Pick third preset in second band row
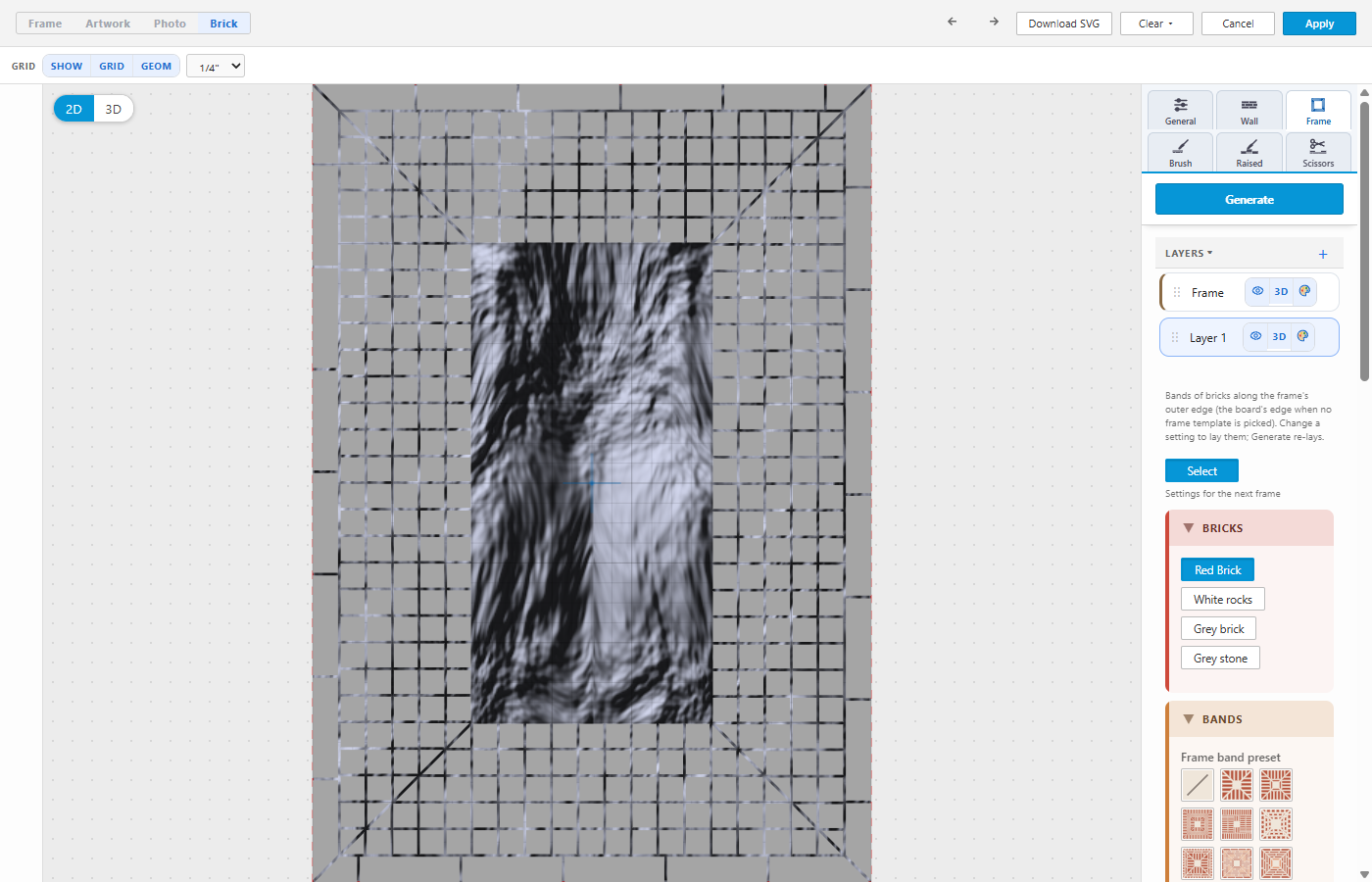 point(1276,824)
